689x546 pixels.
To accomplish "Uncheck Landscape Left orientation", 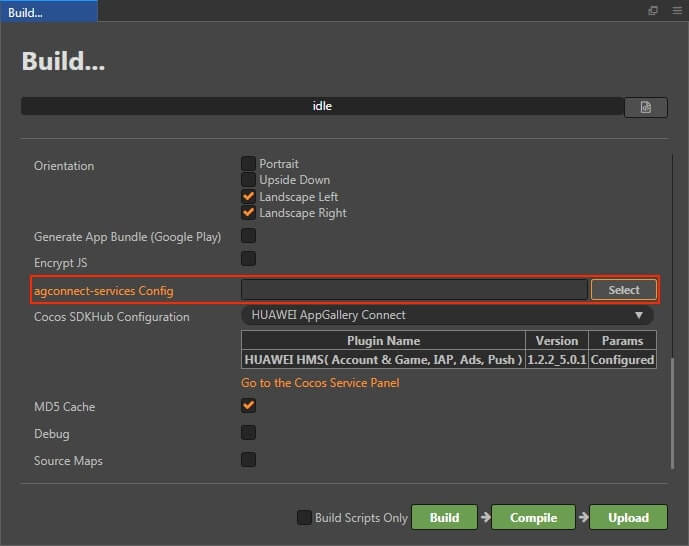I will pos(248,197).
